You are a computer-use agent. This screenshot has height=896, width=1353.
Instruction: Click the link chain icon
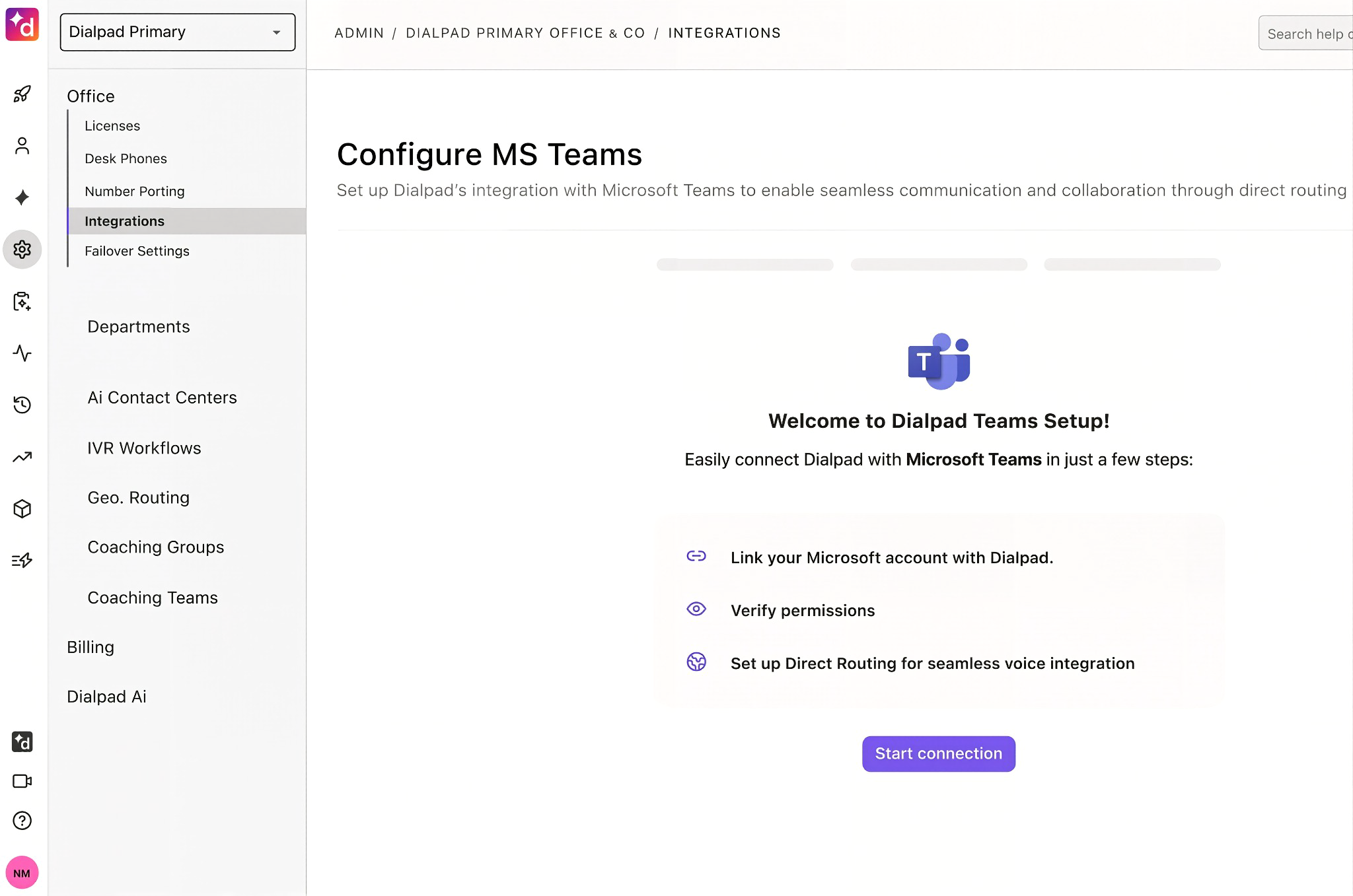[696, 556]
